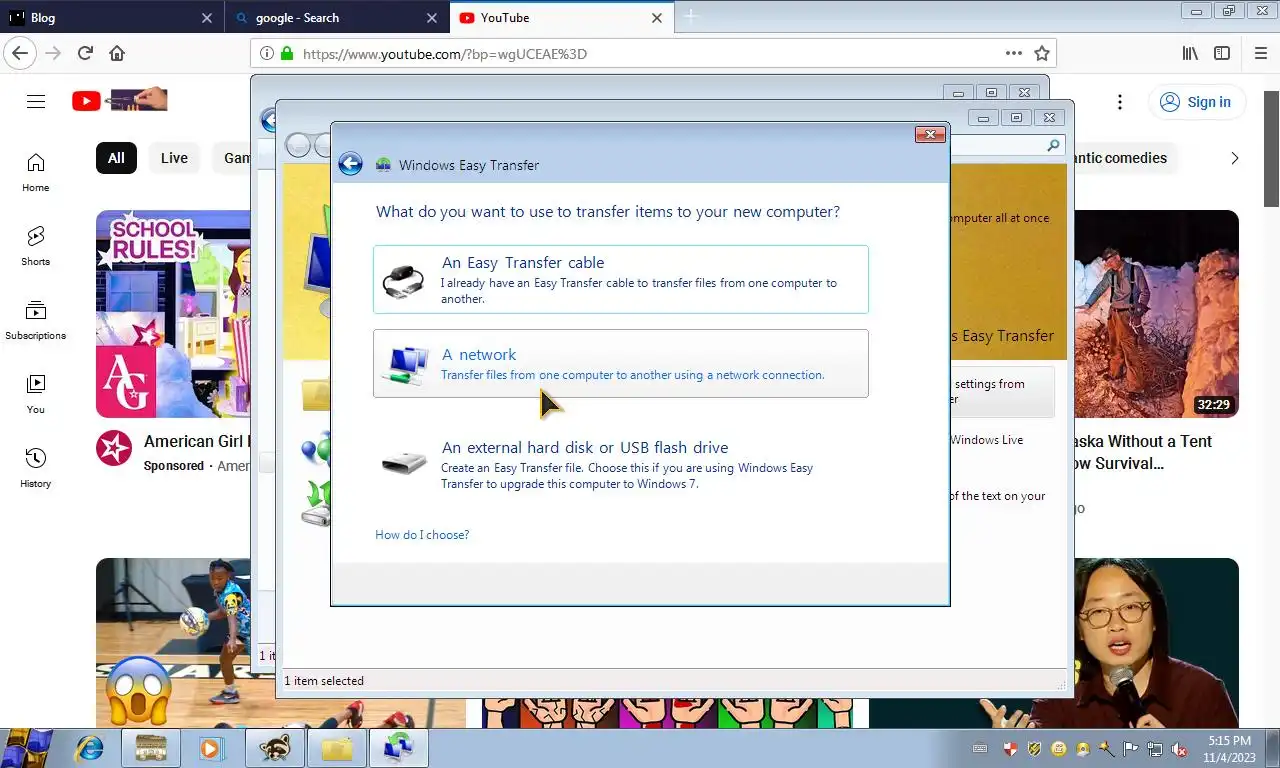Click the American Girl channel avatar
This screenshot has width=1280, height=768.
click(x=114, y=448)
